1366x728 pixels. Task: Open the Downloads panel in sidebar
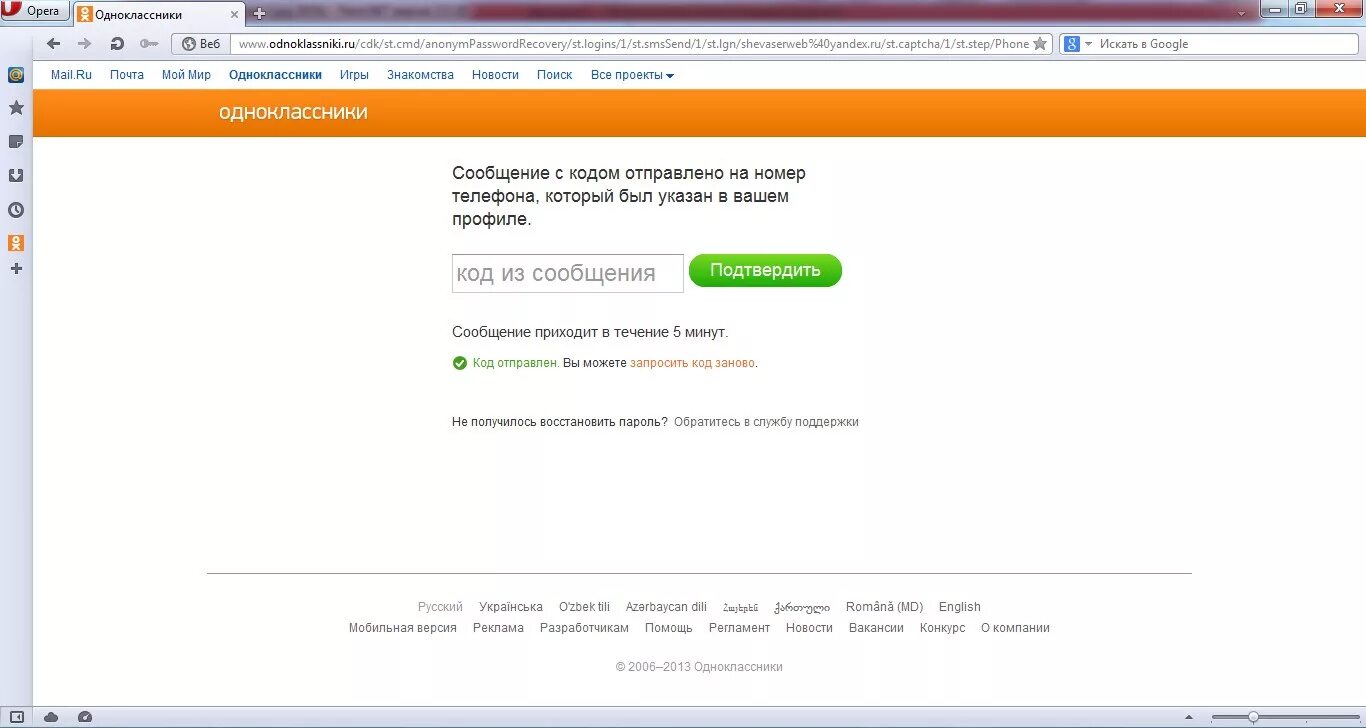pos(16,175)
